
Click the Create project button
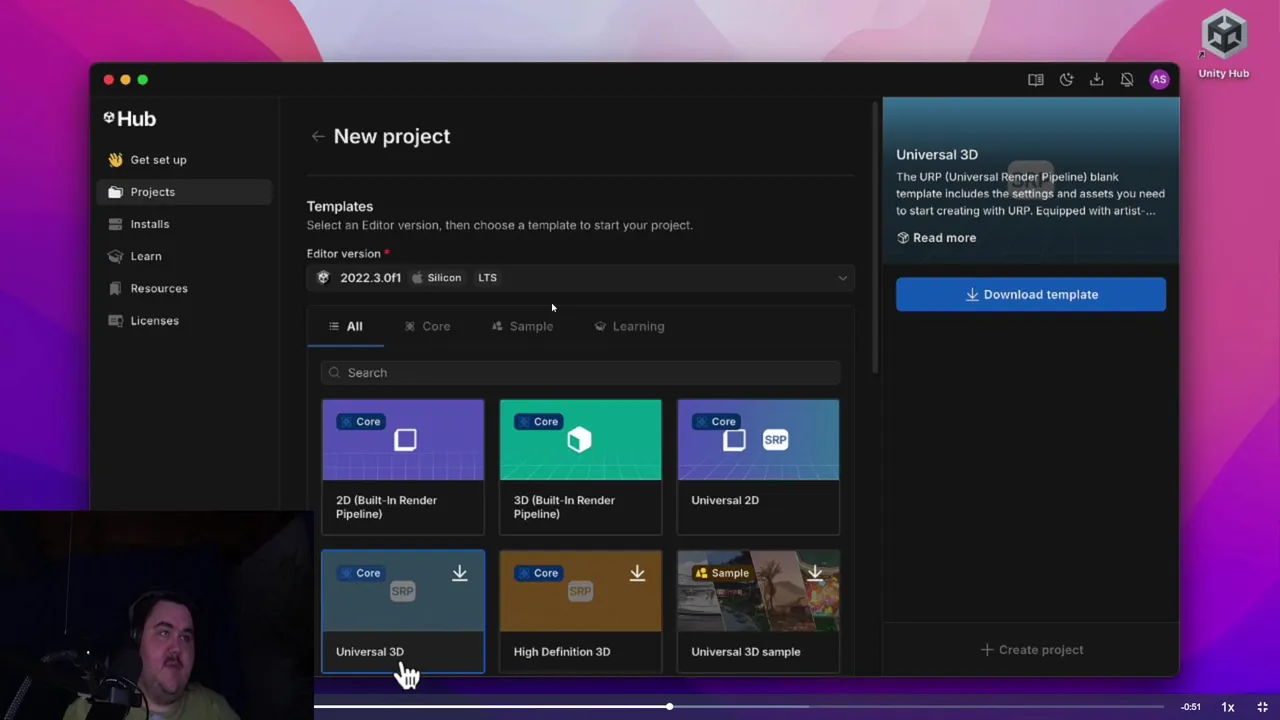1031,650
